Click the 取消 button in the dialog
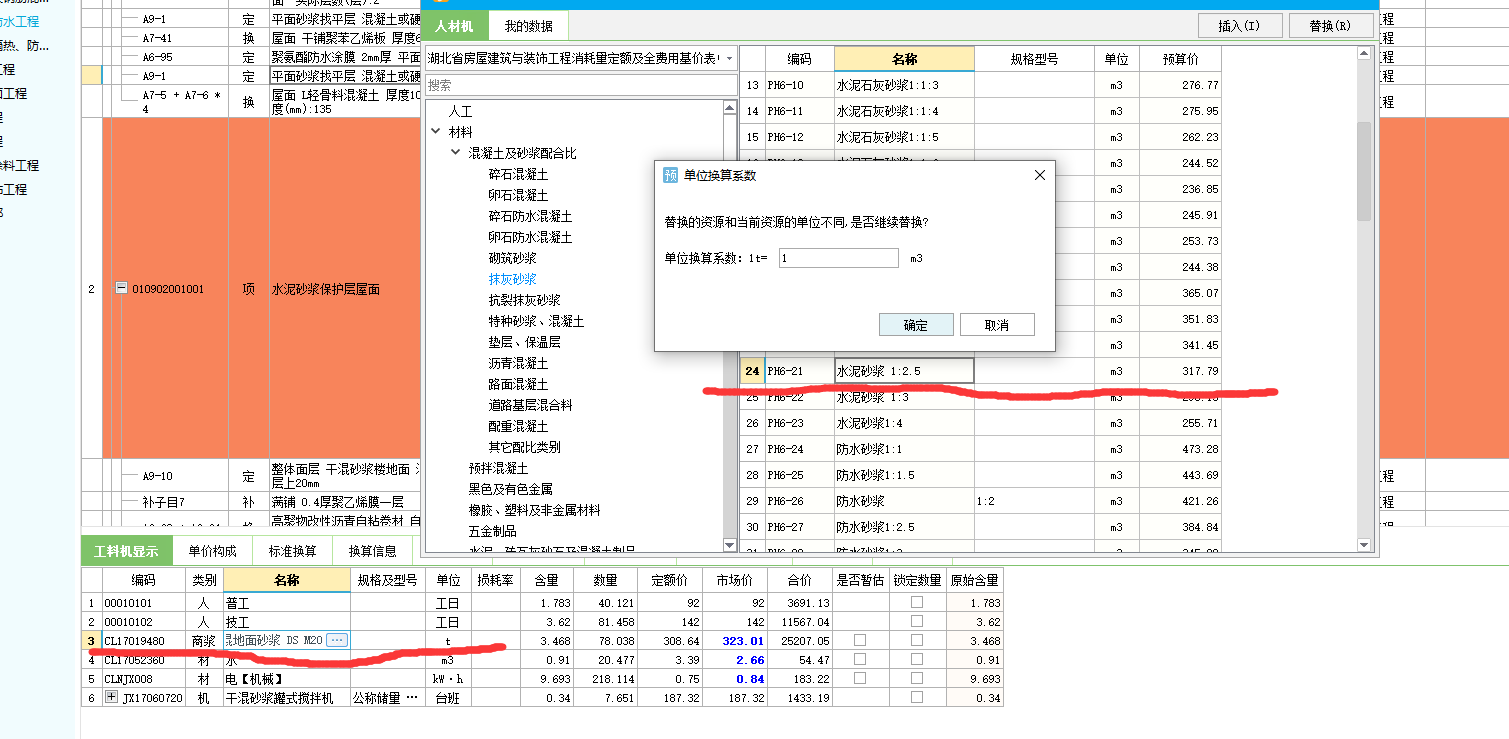 [x=997, y=325]
